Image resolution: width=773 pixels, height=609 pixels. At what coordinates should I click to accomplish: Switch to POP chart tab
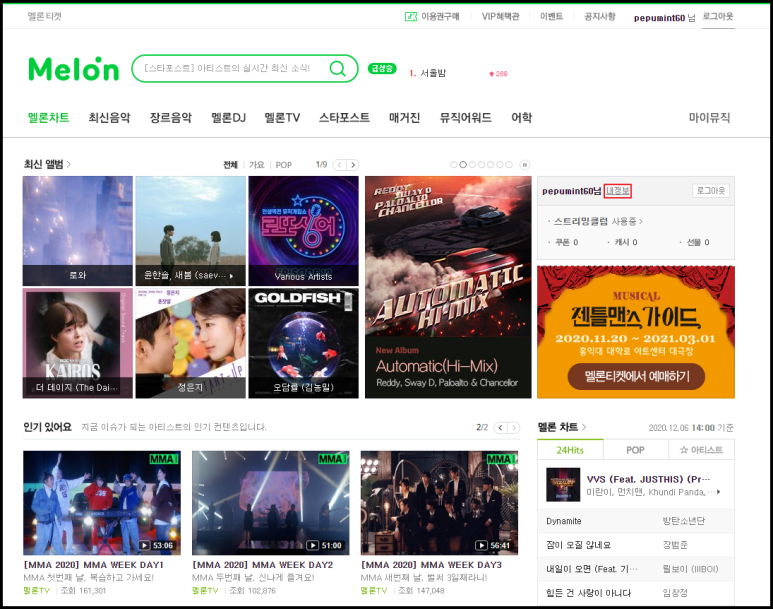click(635, 450)
